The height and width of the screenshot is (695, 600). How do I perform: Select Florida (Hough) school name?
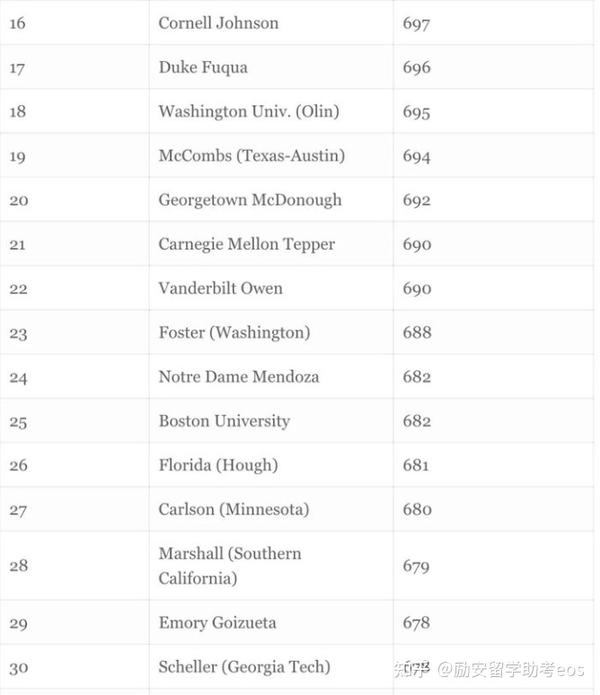pos(218,465)
